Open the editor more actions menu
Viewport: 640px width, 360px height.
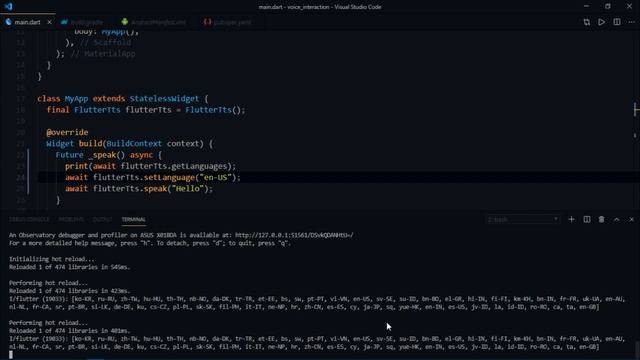pos(632,22)
